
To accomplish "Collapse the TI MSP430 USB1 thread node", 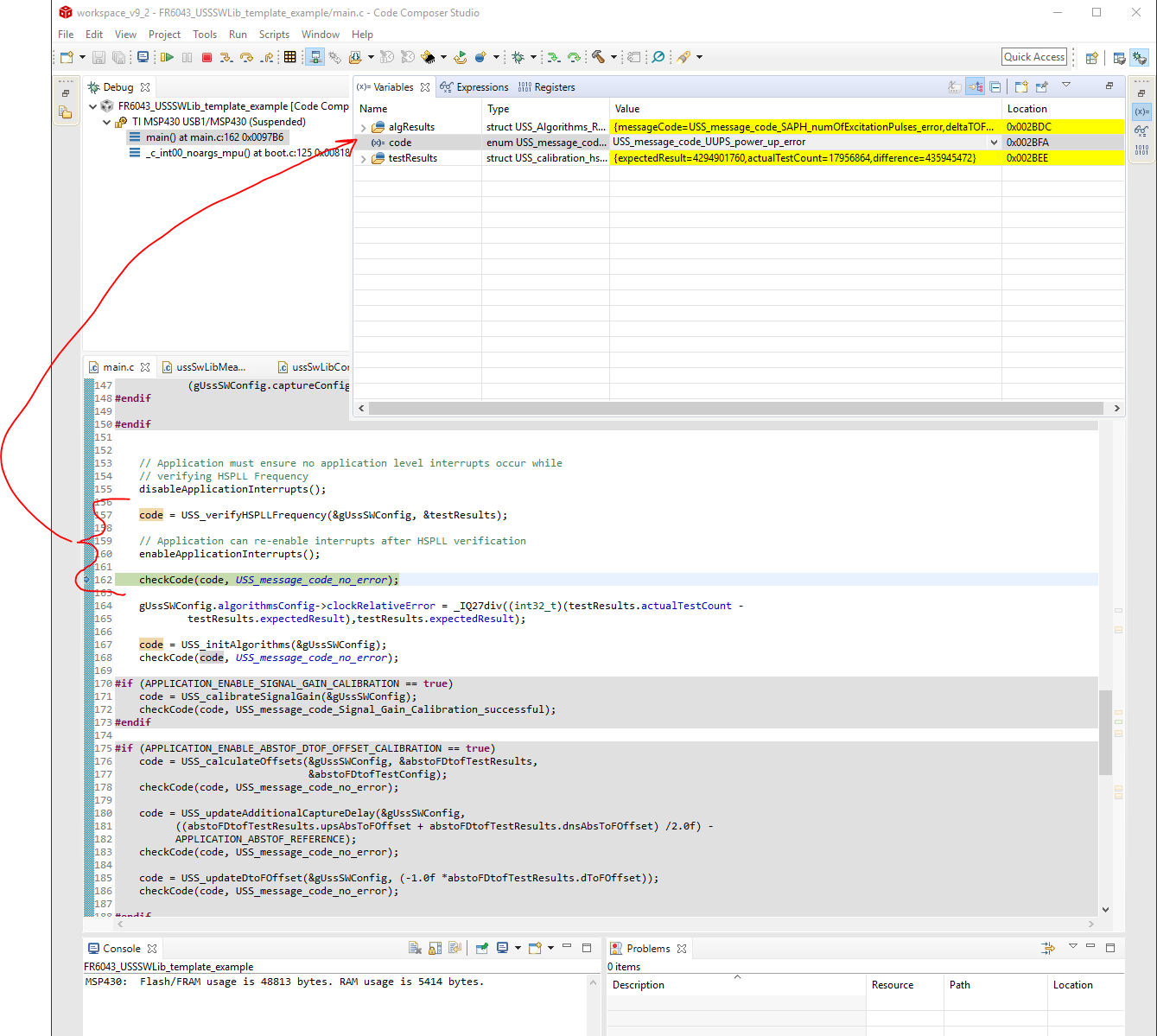I will point(107,122).
